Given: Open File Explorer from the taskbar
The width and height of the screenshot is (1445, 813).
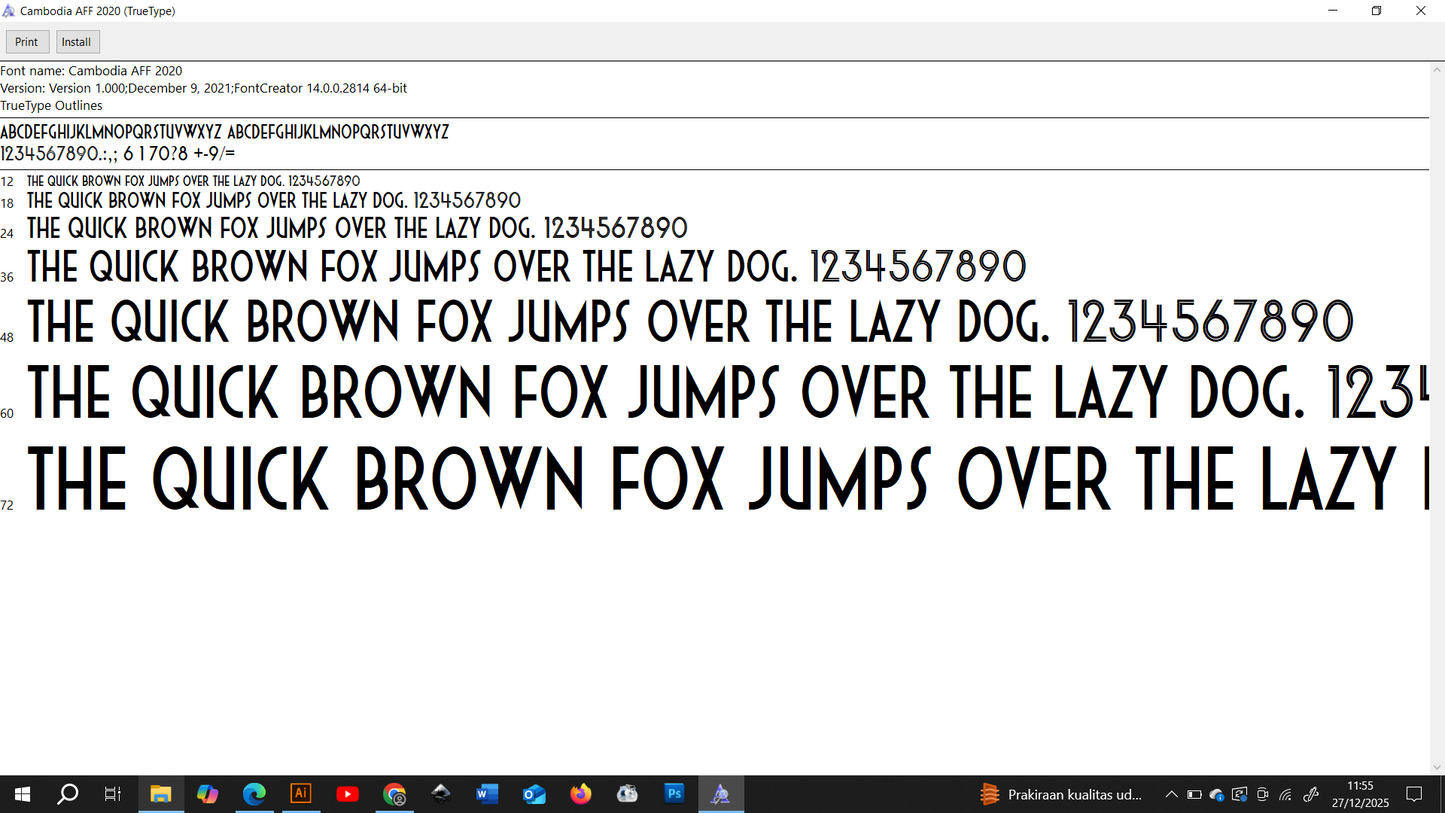Looking at the screenshot, I should point(160,793).
